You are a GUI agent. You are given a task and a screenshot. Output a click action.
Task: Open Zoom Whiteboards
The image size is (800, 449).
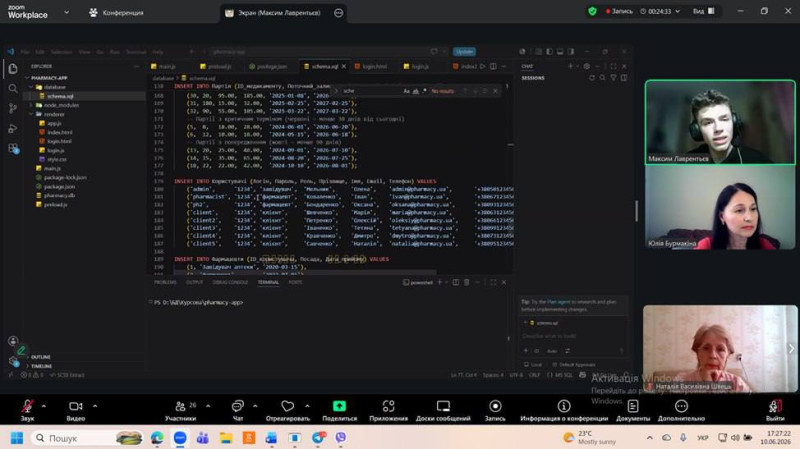[x=443, y=410]
